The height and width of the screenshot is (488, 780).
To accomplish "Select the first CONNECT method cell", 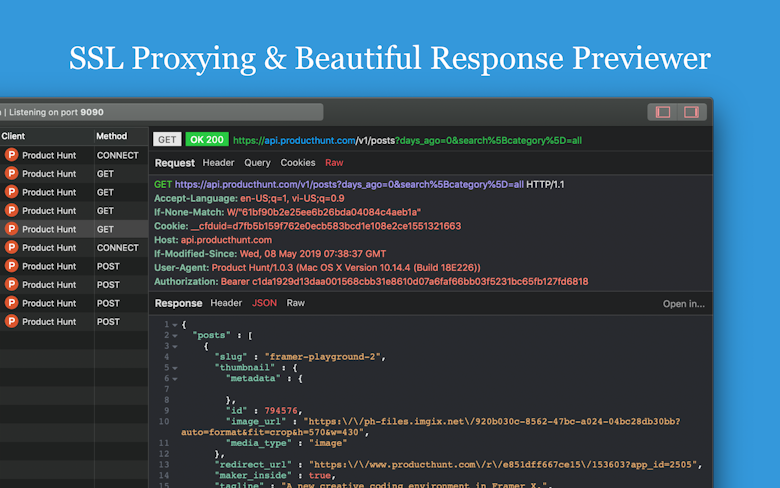I will click(118, 155).
